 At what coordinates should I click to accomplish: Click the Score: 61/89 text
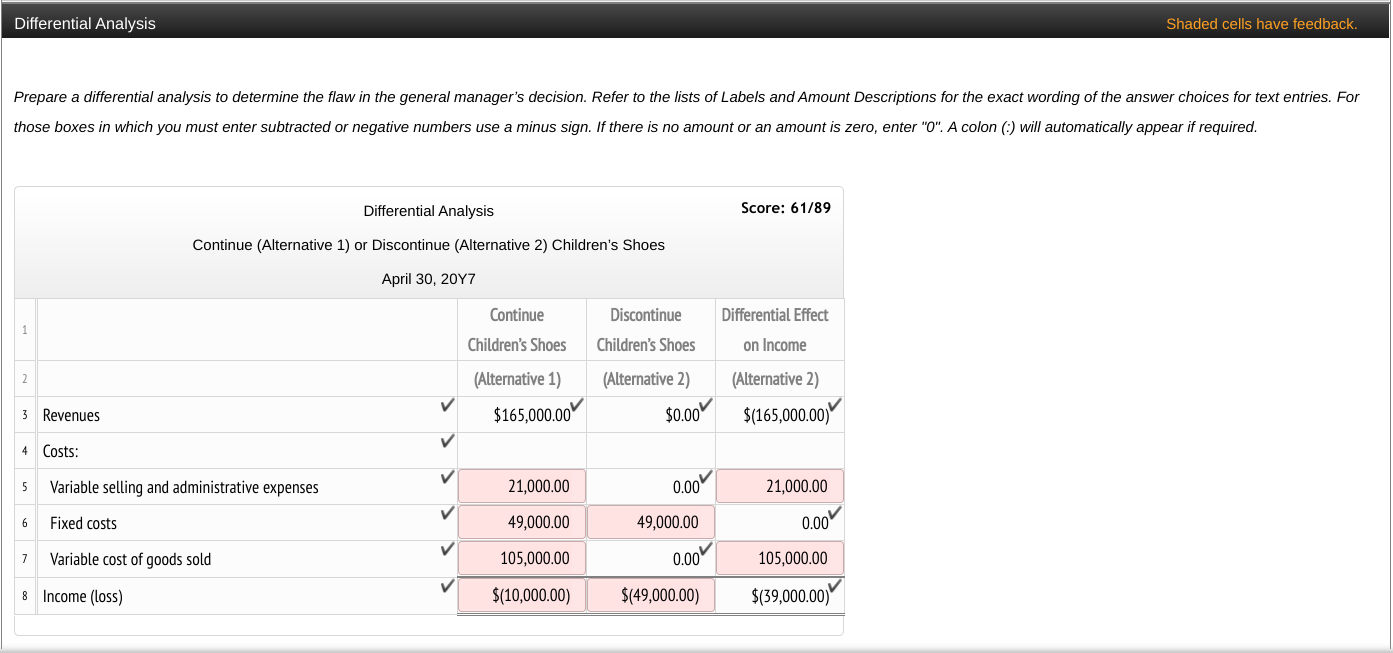point(786,208)
